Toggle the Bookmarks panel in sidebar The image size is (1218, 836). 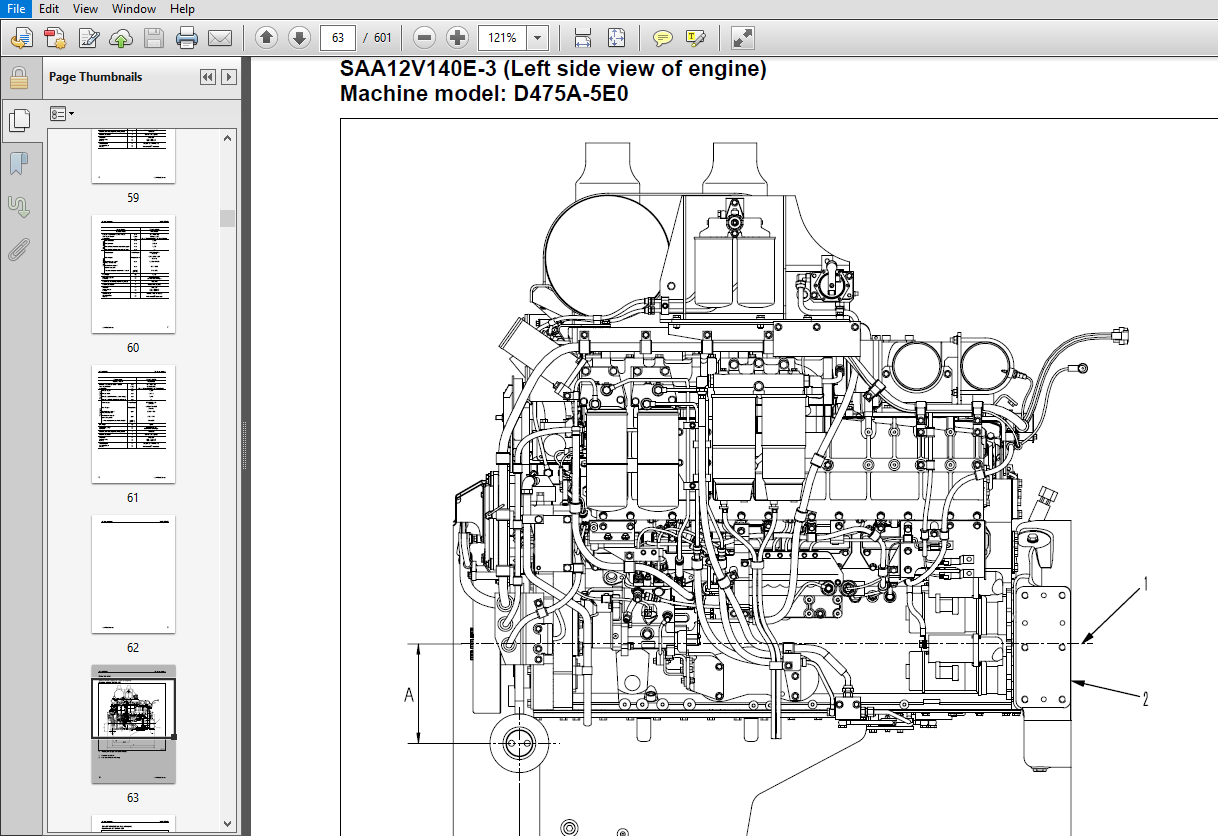pyautogui.click(x=19, y=163)
